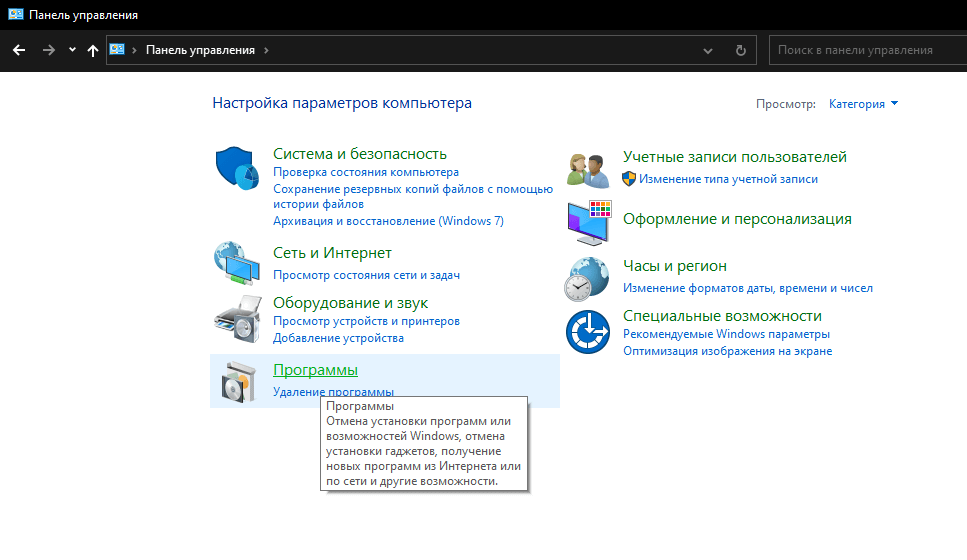Click Изменение форматов даты, времени и чисел
The image size is (967, 560).
(x=747, y=288)
